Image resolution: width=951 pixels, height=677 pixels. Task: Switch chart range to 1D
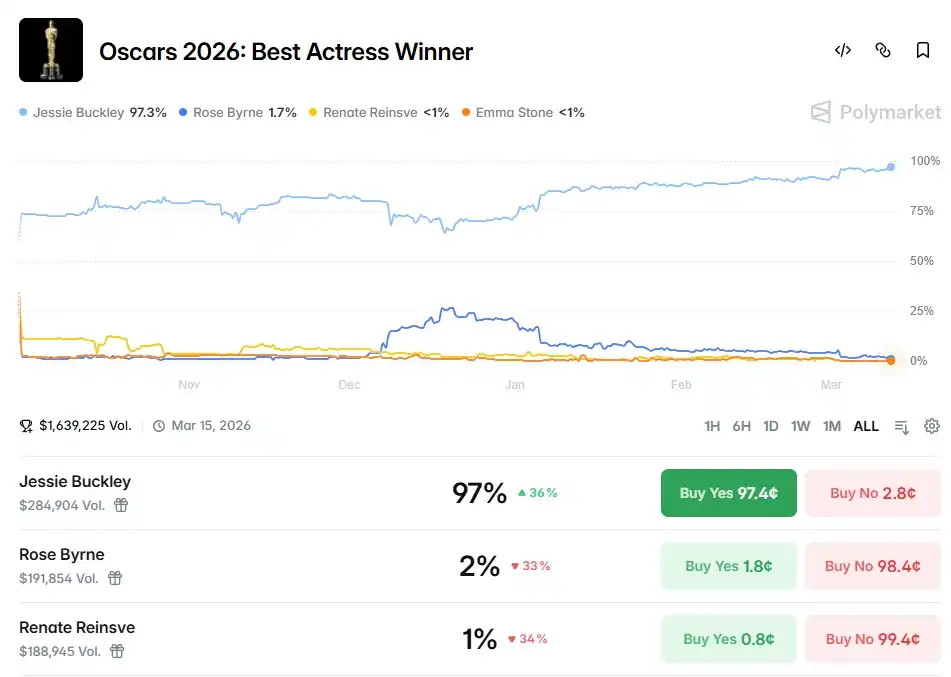[771, 426]
